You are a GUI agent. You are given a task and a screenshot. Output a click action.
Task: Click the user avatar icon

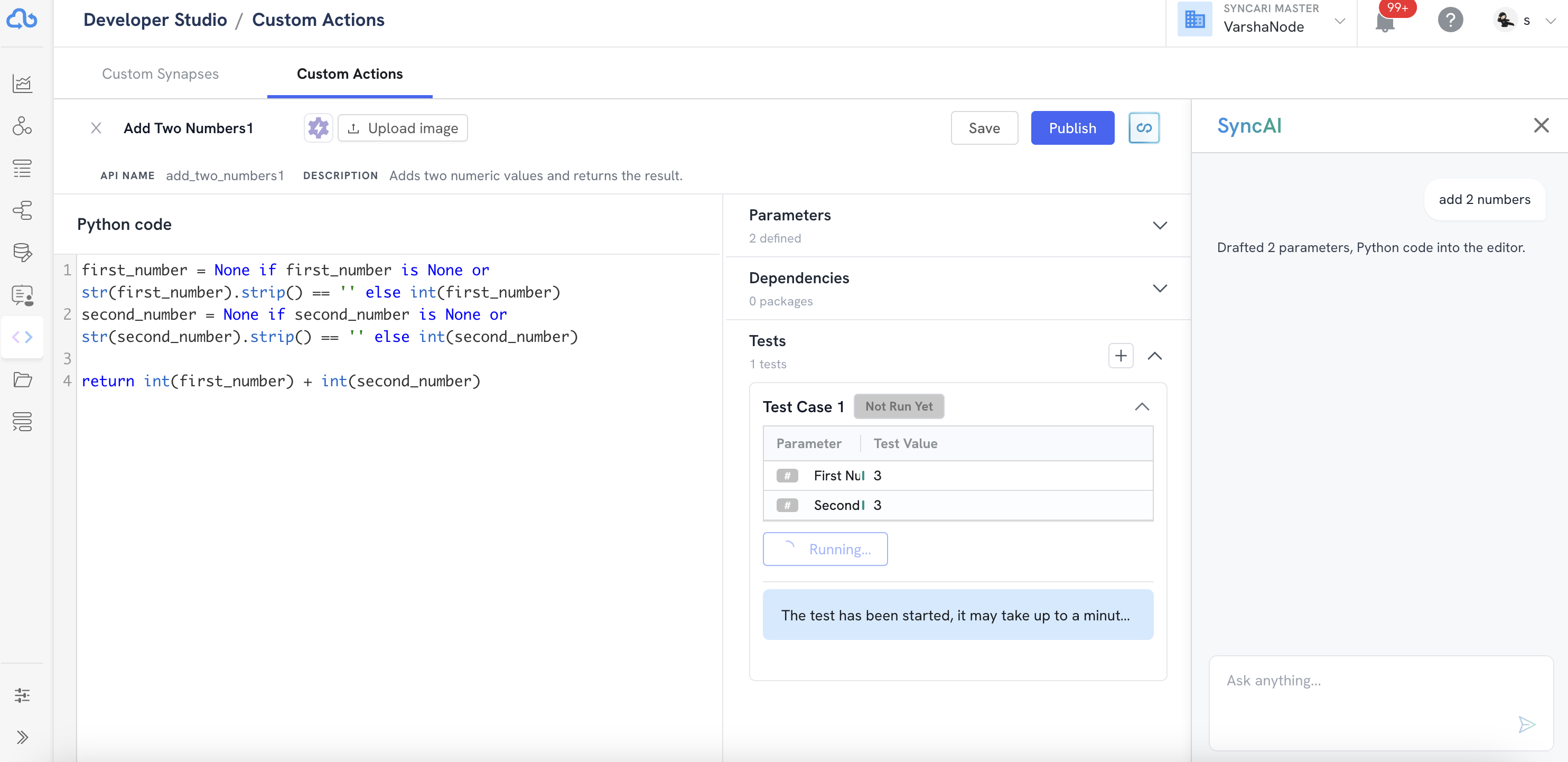pyautogui.click(x=1505, y=20)
